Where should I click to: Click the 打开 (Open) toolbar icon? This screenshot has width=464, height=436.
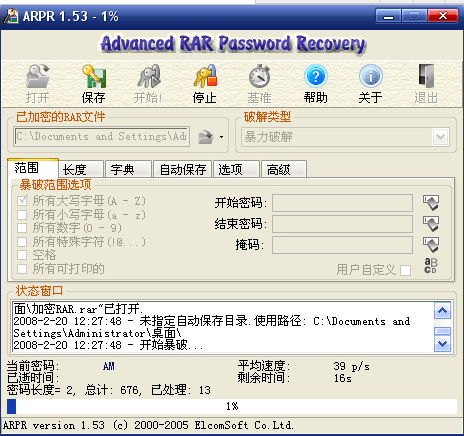38,77
